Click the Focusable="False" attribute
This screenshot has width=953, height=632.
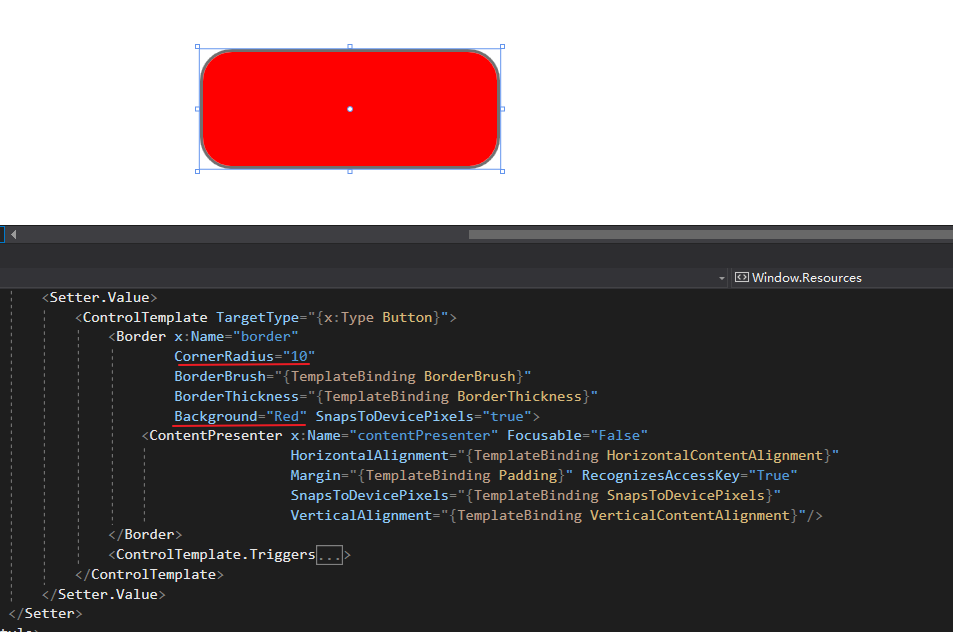coord(577,436)
